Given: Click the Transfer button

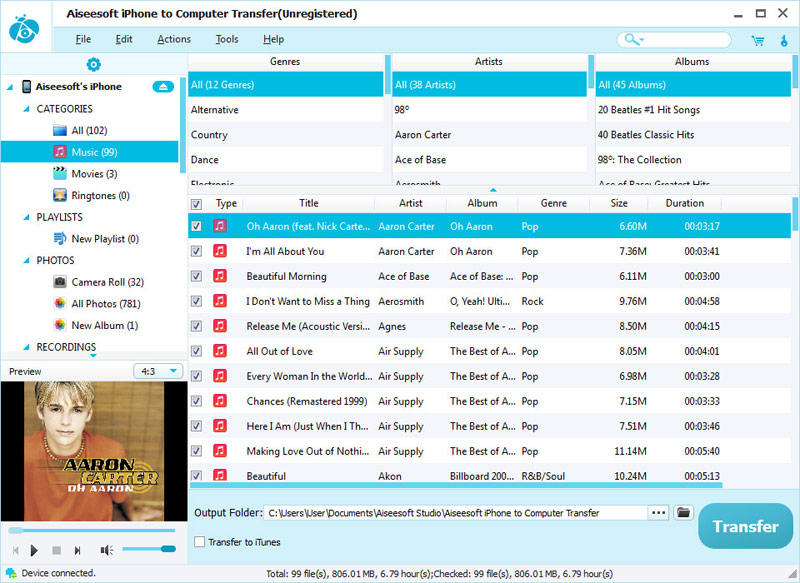Looking at the screenshot, I should (745, 526).
